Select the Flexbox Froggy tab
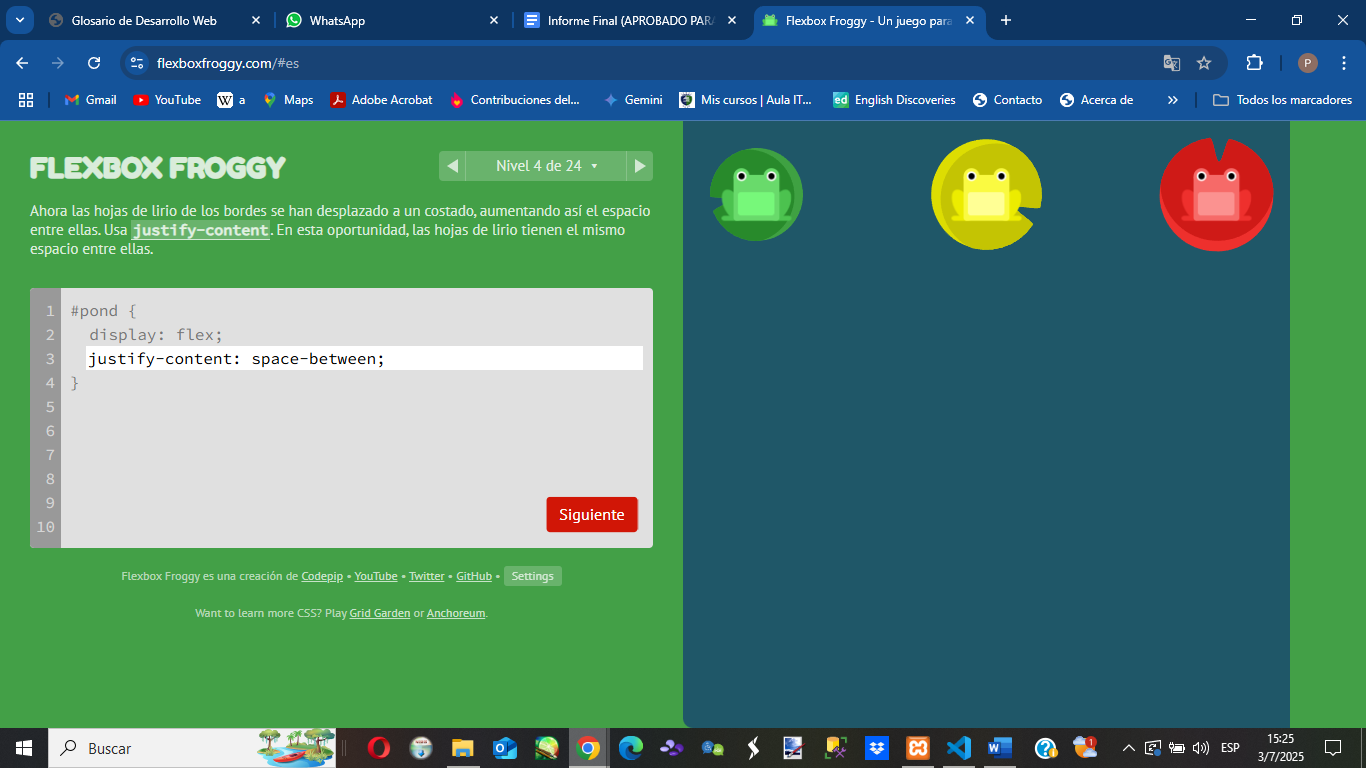Image resolution: width=1366 pixels, height=768 pixels. coord(868,20)
